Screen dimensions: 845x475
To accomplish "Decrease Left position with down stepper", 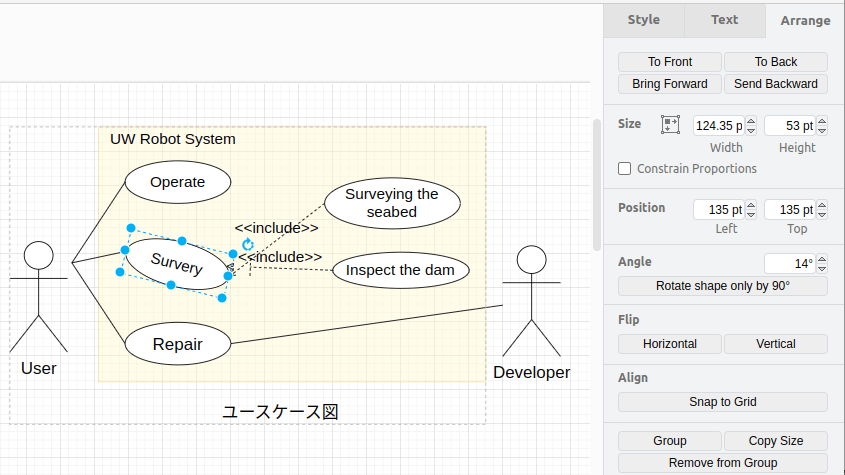I will (x=751, y=215).
